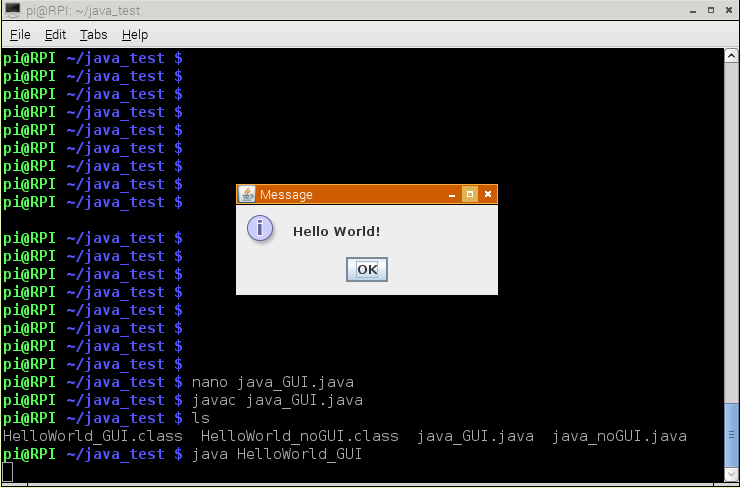The height and width of the screenshot is (488, 740).
Task: Open the File menu
Action: pos(20,35)
